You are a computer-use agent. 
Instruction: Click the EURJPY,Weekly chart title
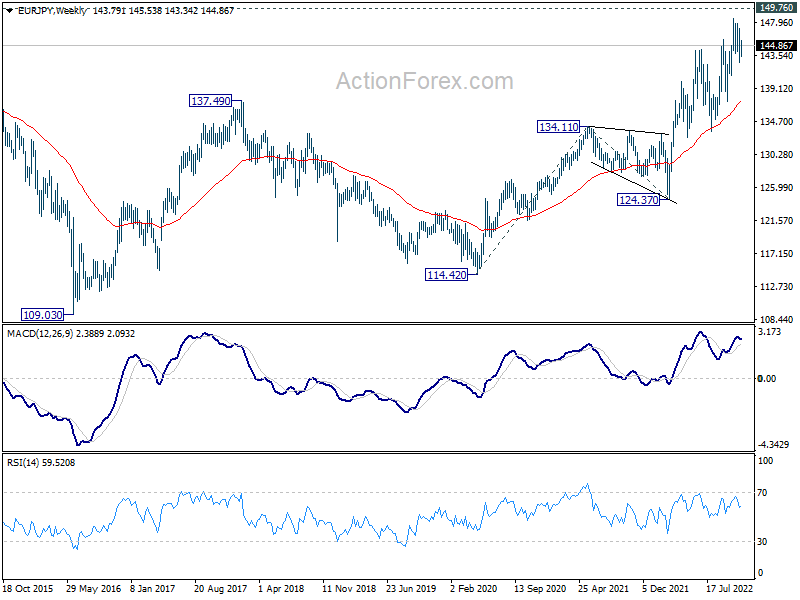click(x=53, y=11)
